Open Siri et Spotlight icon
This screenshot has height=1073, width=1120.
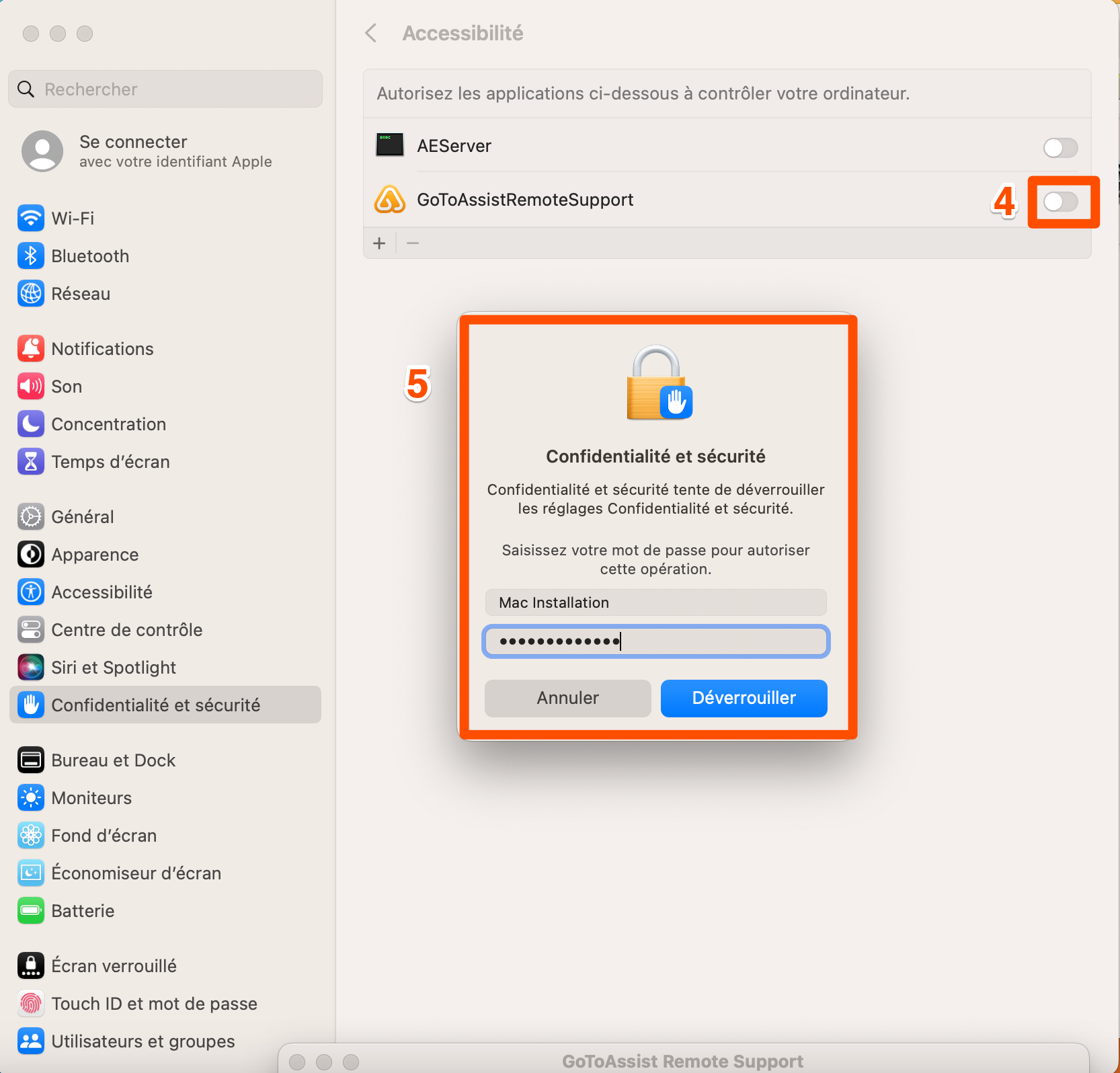click(31, 667)
